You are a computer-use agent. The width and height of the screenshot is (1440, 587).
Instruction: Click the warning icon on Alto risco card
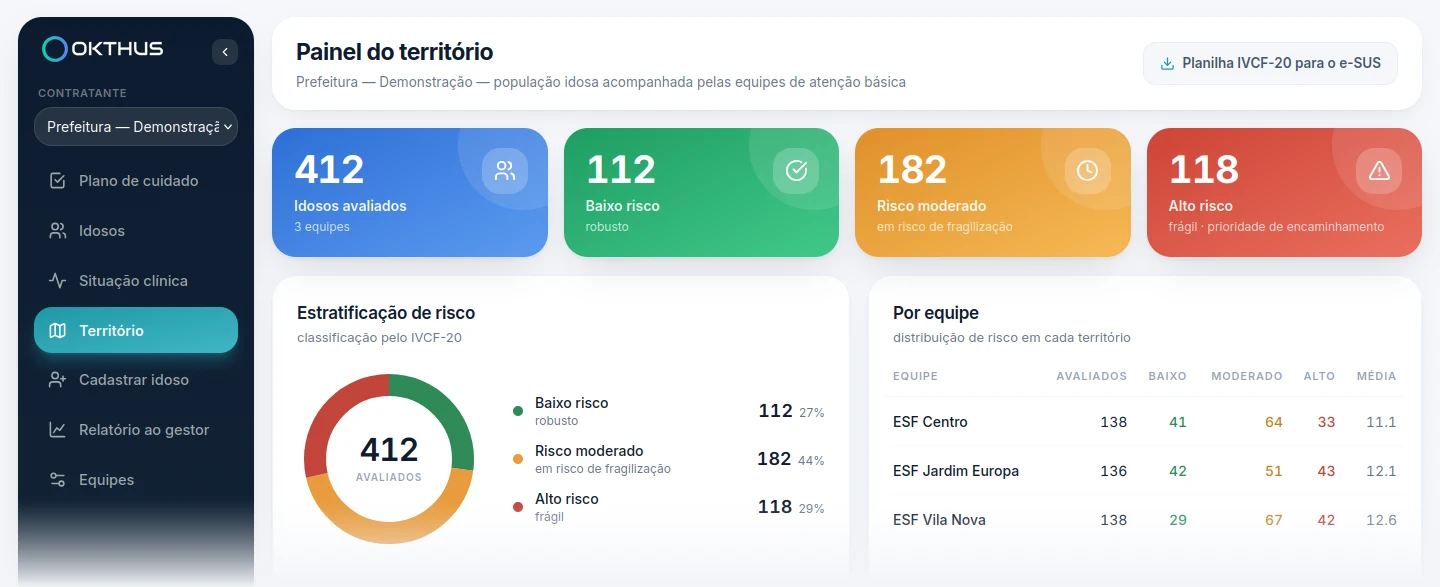(x=1379, y=171)
